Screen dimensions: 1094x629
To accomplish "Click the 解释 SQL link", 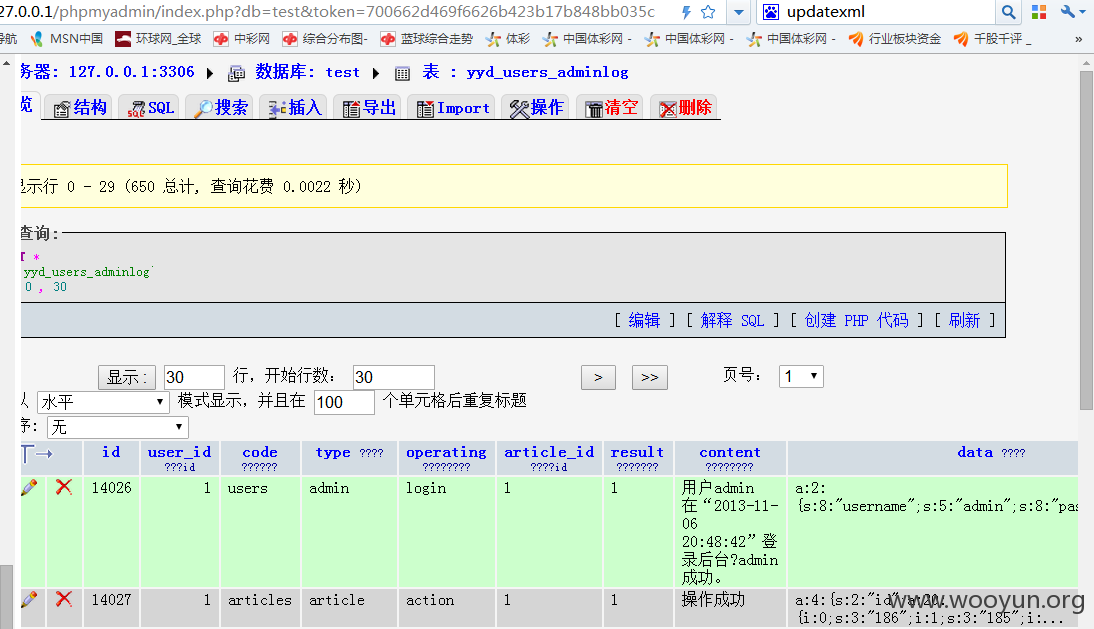I will click(732, 320).
